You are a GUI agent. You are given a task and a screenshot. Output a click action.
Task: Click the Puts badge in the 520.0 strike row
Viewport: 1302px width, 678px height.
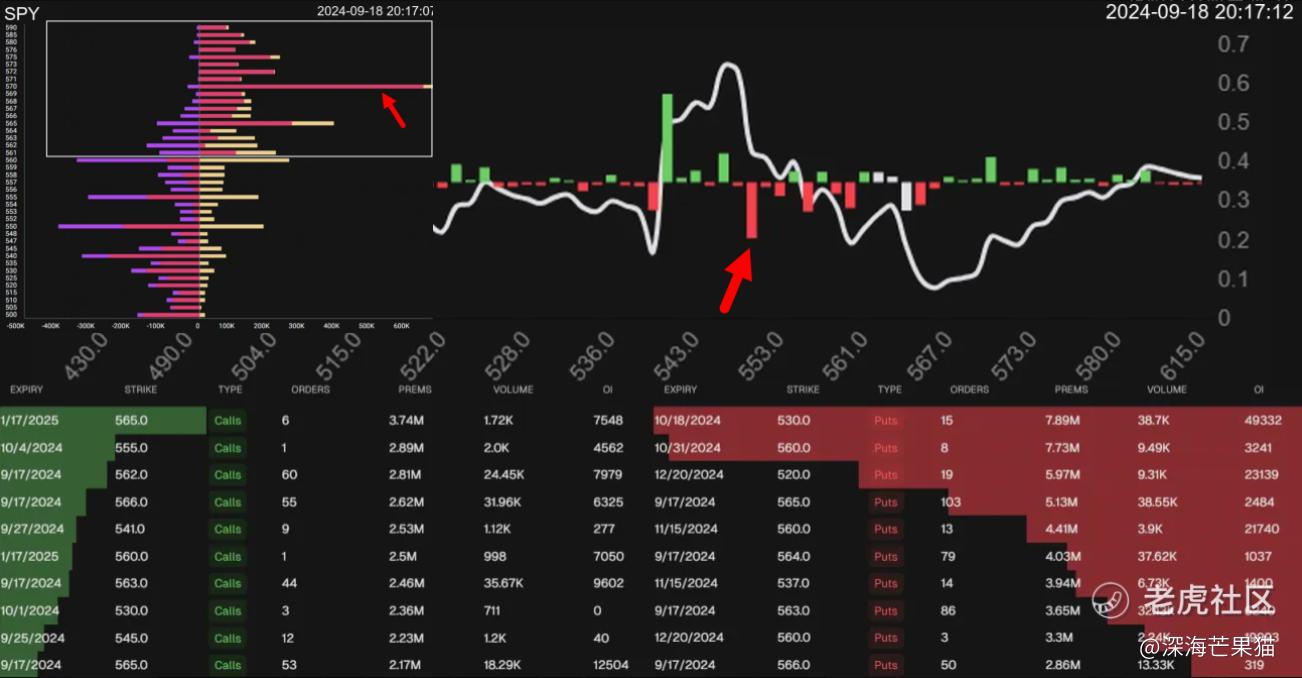(x=886, y=475)
